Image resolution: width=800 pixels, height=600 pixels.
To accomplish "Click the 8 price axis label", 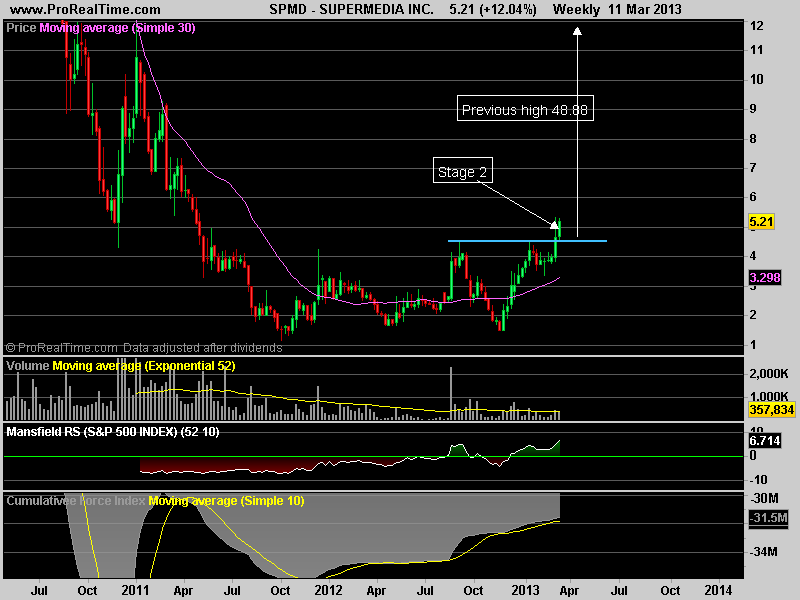I will click(753, 138).
